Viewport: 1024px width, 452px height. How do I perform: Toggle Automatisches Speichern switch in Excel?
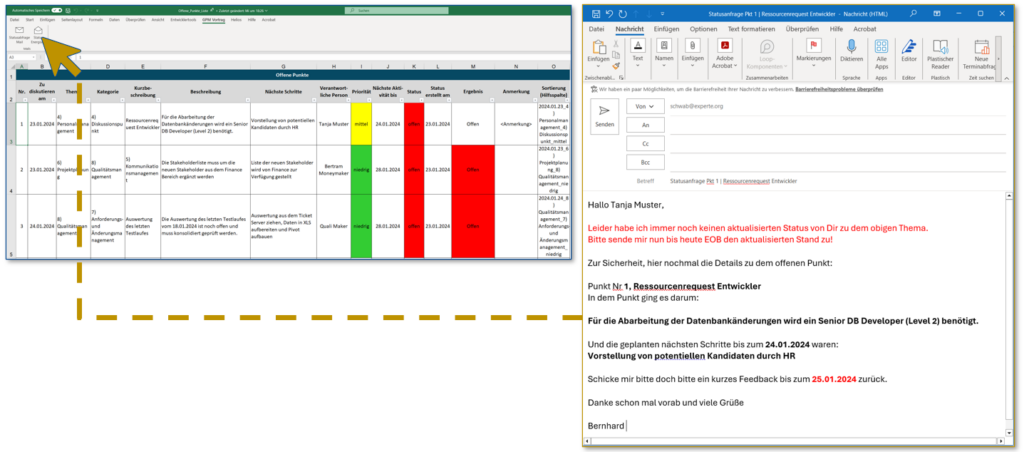coord(57,10)
